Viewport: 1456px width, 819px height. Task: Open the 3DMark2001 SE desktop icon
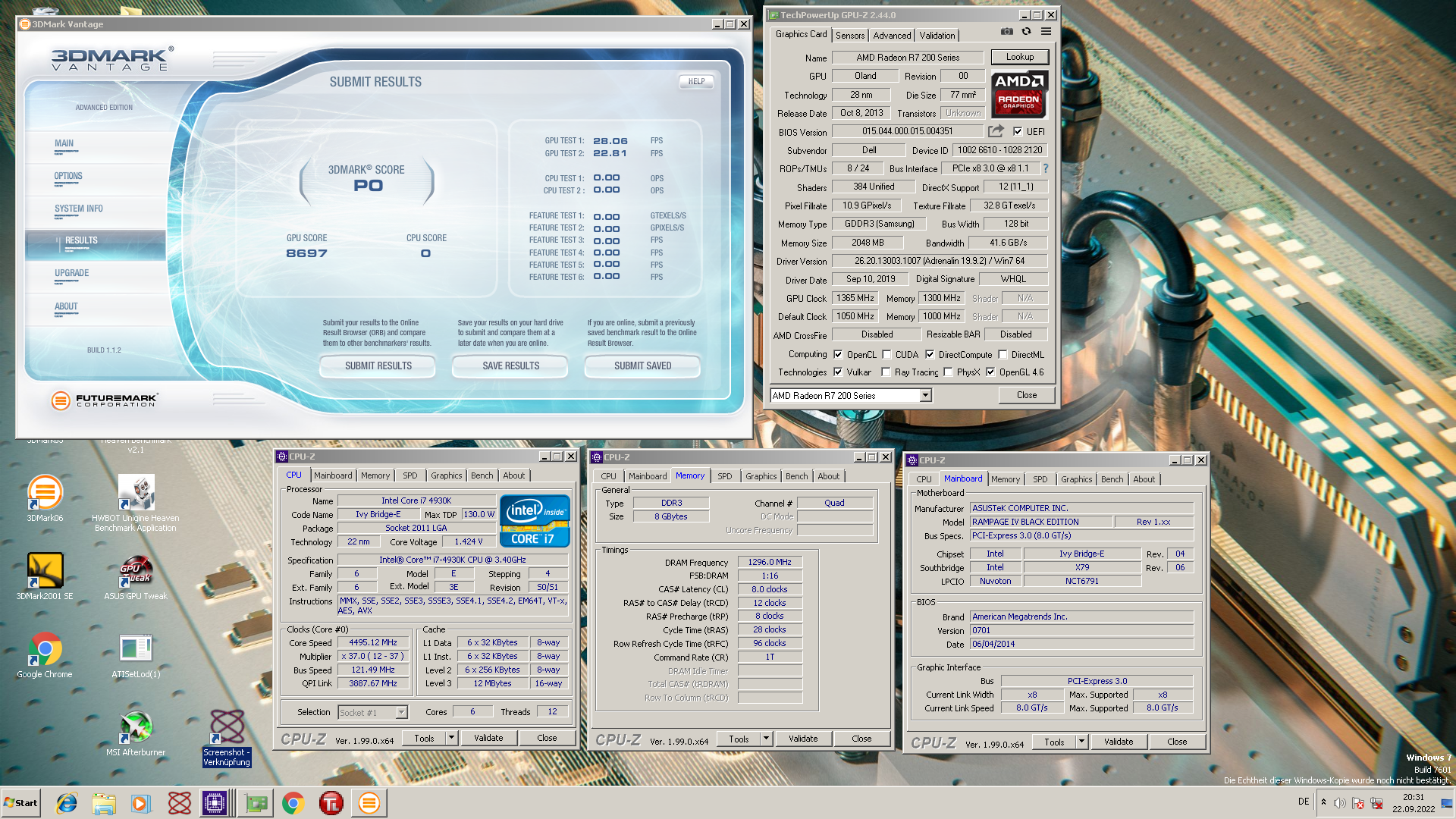tap(45, 576)
